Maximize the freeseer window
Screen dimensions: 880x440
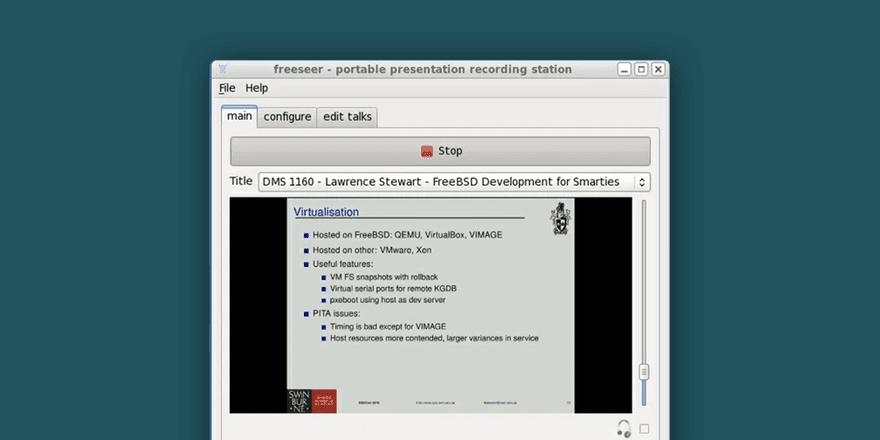tap(641, 69)
